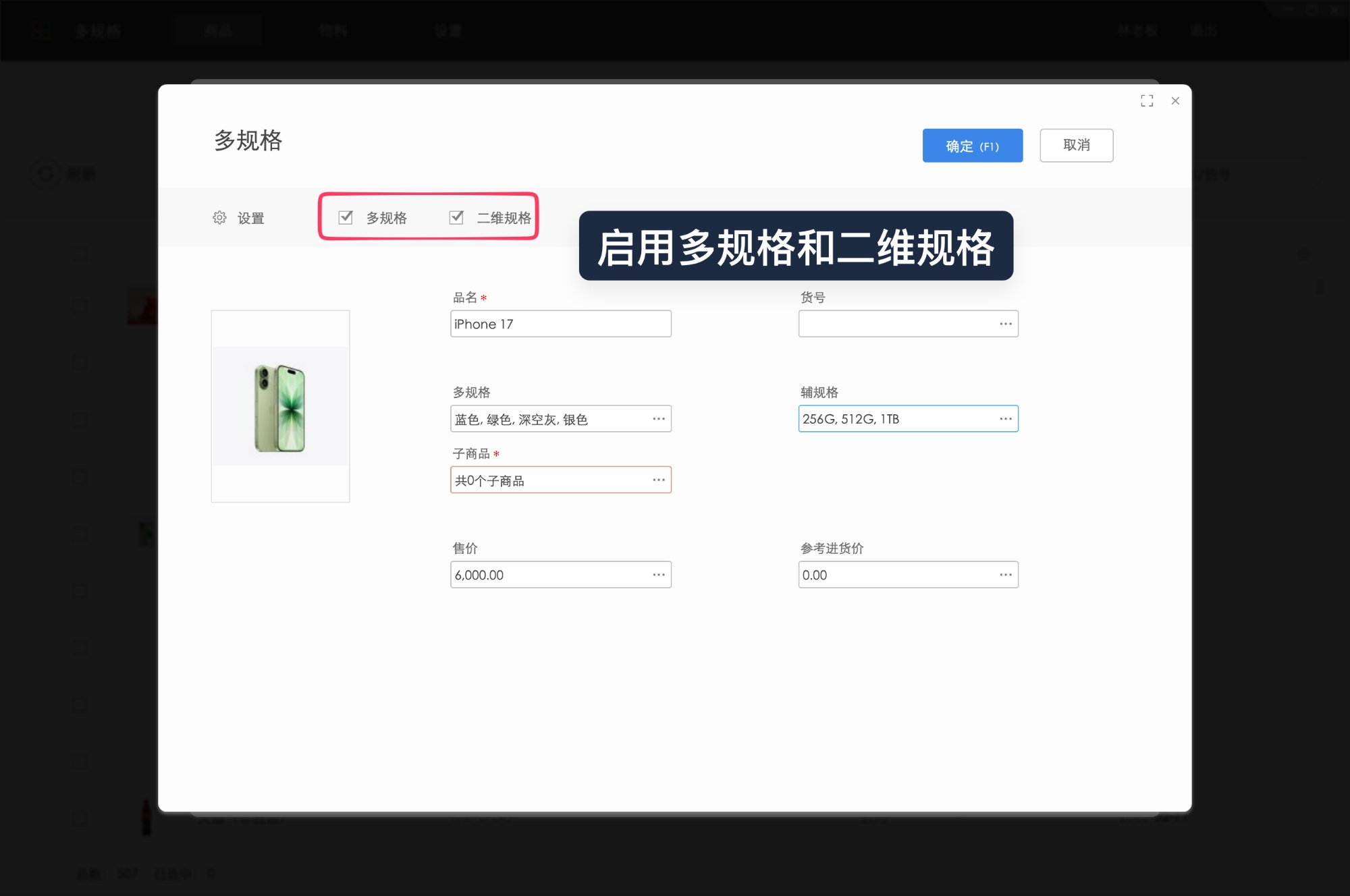Confirm the form with 确定 (F1) button

click(972, 145)
